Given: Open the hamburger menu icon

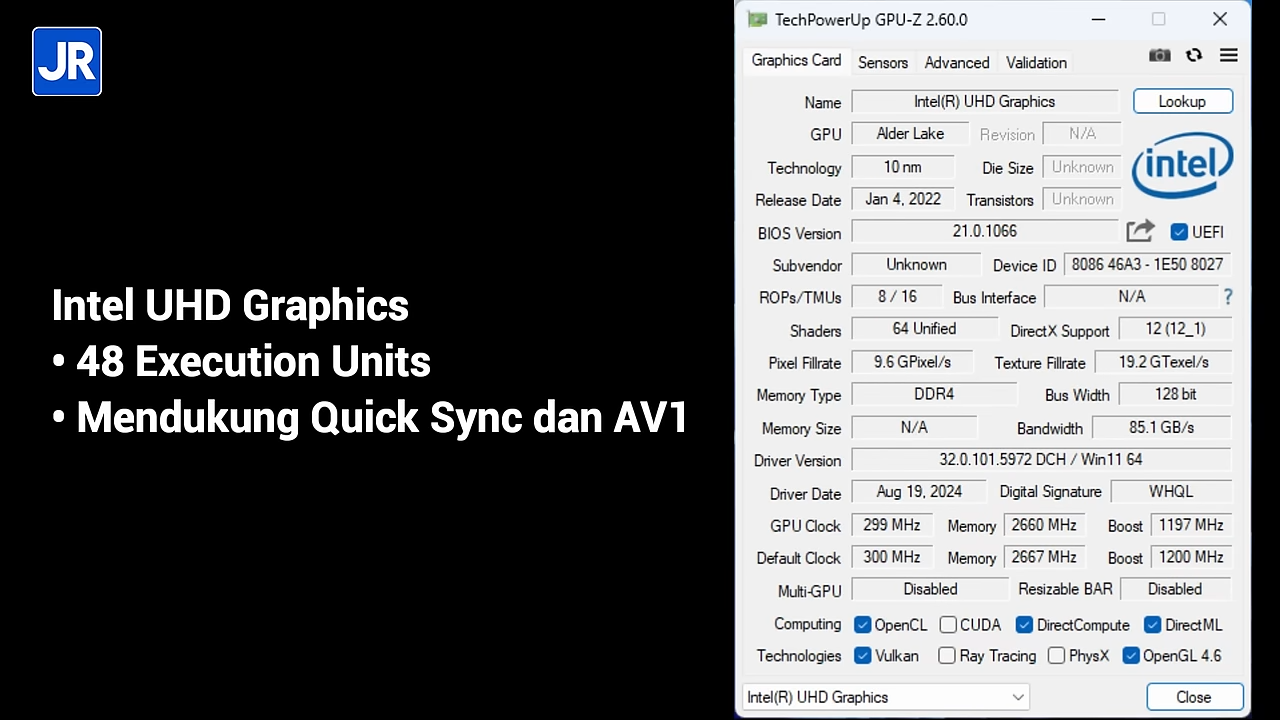Looking at the screenshot, I should pyautogui.click(x=1228, y=56).
